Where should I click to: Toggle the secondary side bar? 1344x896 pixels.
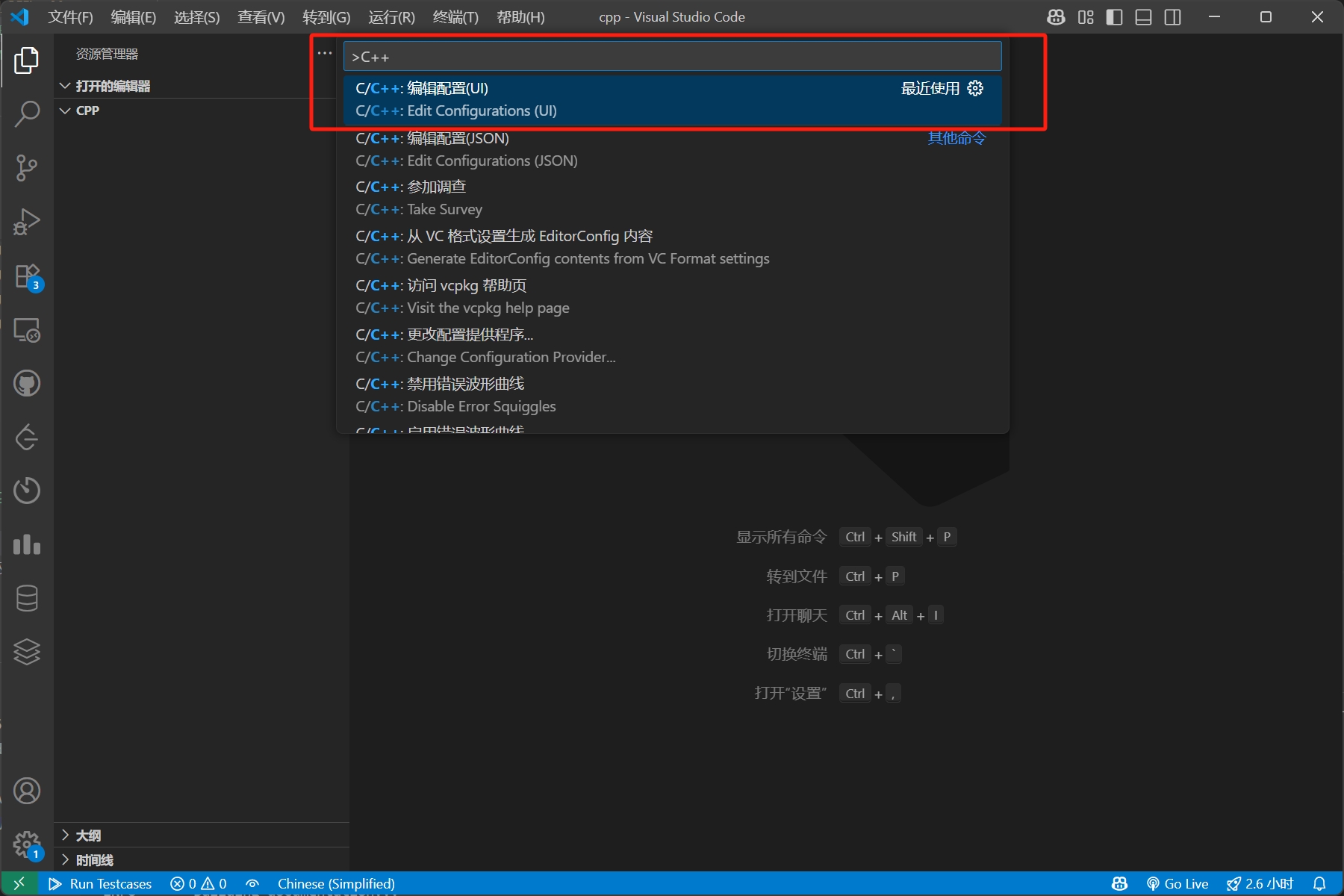[1172, 16]
